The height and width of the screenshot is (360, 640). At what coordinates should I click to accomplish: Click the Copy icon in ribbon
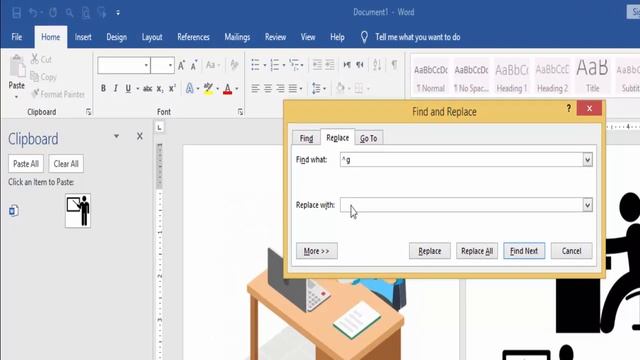pos(35,77)
